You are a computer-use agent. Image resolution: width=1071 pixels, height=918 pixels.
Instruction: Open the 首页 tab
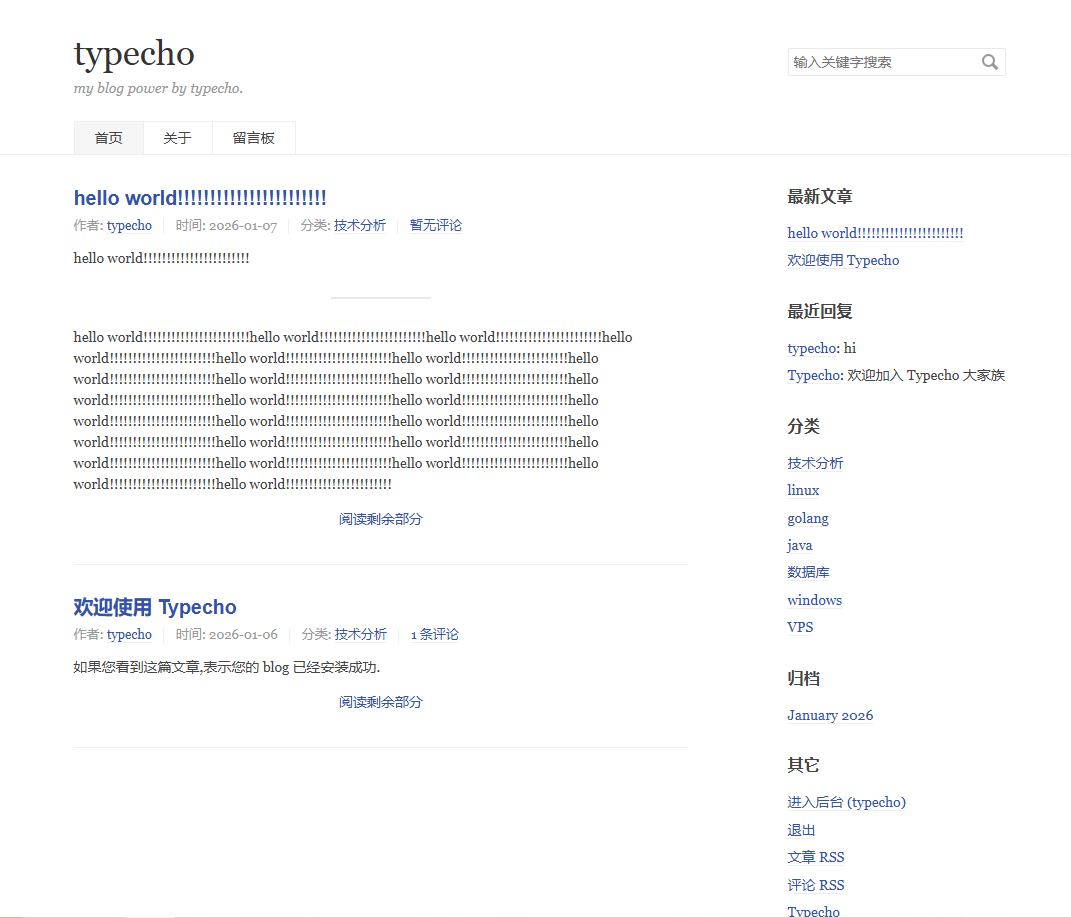[x=108, y=138]
